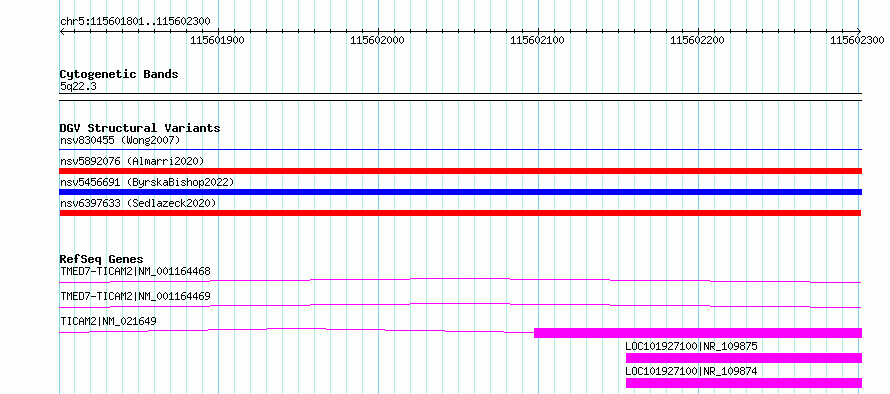
Task: Click the NM_001164468 intron line
Action: [x=460, y=280]
